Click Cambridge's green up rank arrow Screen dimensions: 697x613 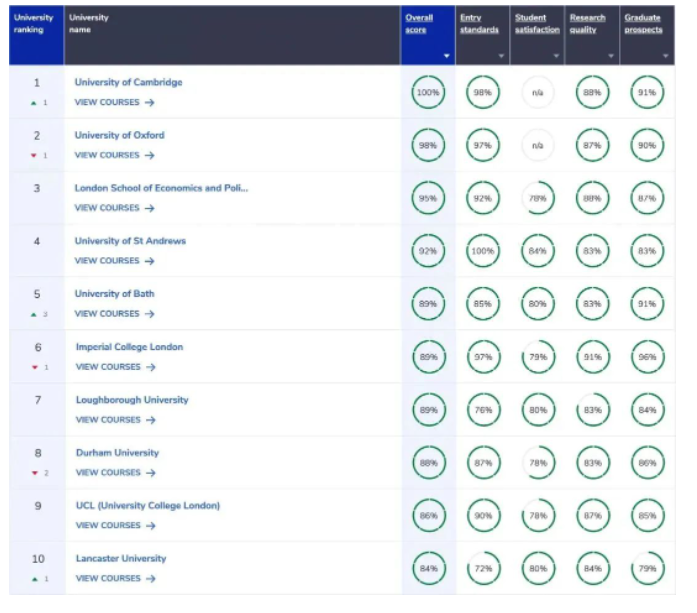point(33,103)
